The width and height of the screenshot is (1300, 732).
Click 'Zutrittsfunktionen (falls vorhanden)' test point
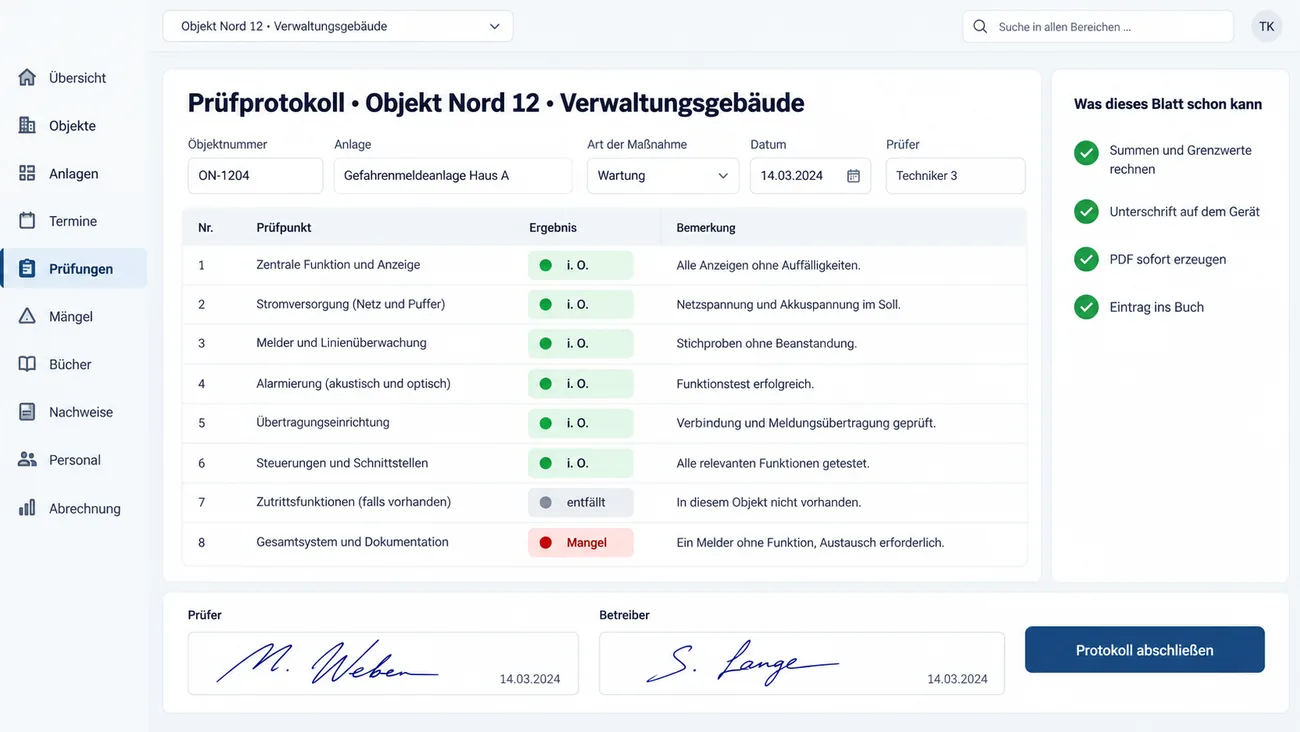pos(353,502)
